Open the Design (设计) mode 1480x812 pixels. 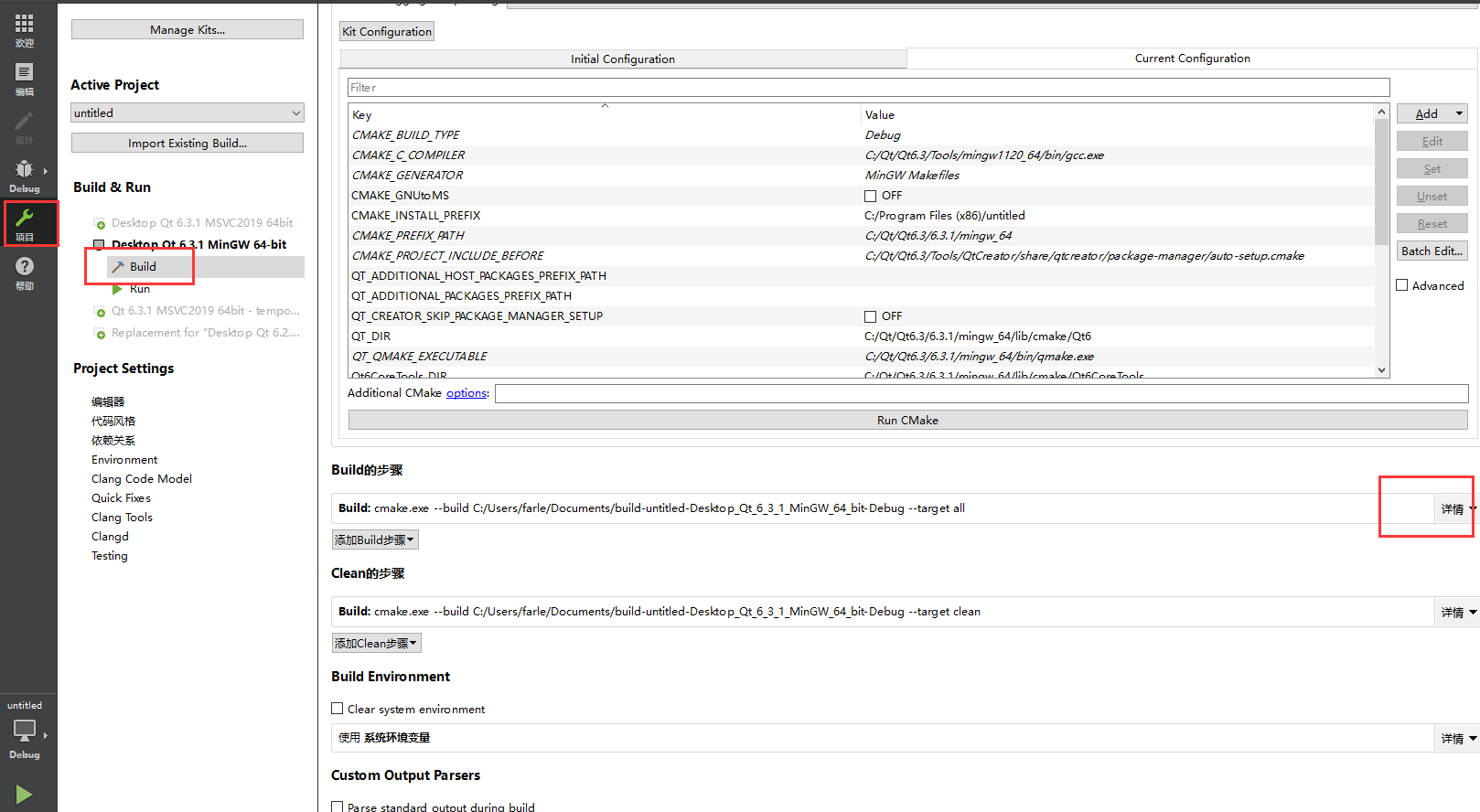click(x=25, y=128)
